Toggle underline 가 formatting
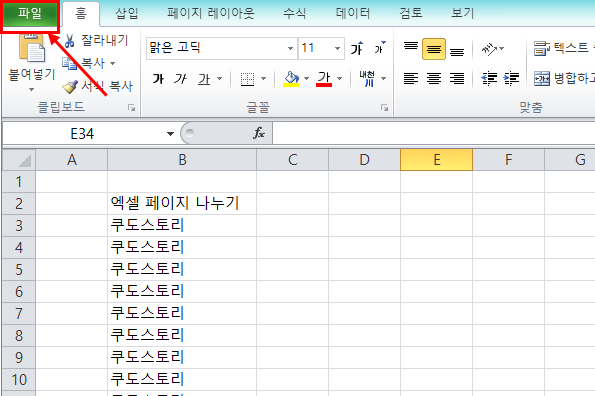The width and height of the screenshot is (595, 396). pyautogui.click(x=204, y=79)
